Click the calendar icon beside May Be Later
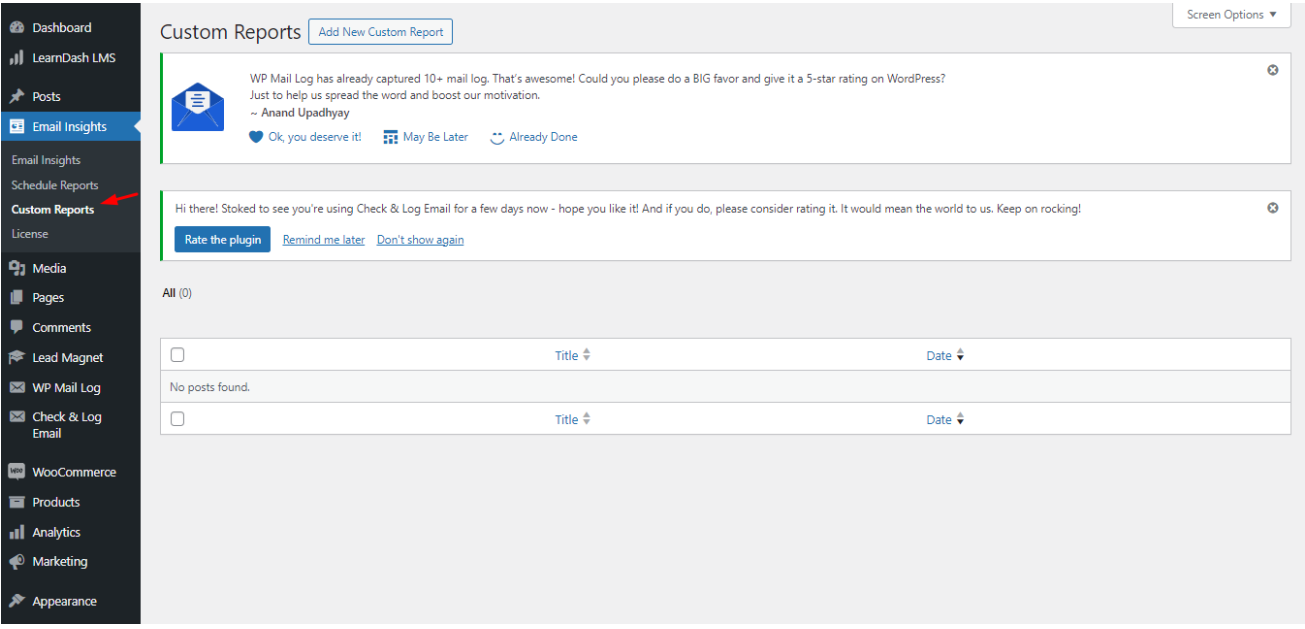 click(391, 137)
